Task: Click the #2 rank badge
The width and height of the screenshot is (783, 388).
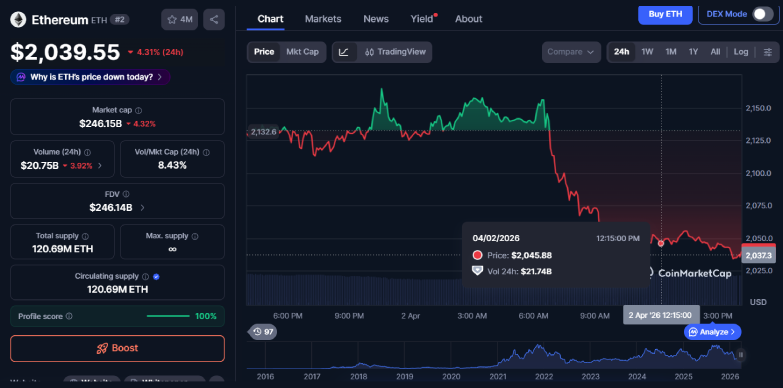Action: (120, 19)
